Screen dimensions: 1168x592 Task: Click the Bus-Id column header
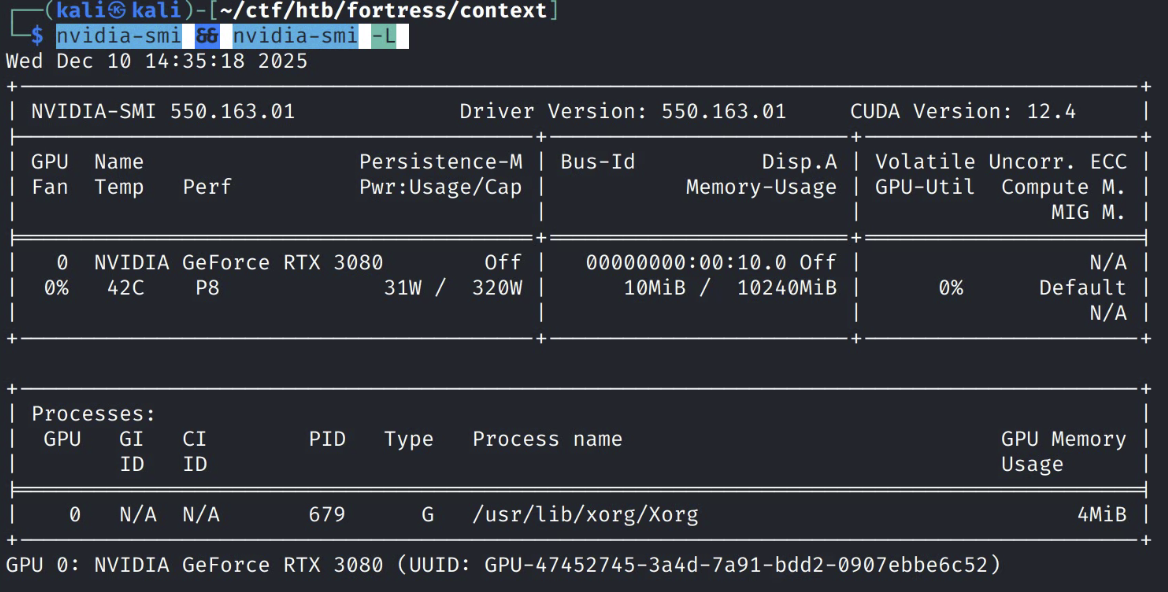597,162
